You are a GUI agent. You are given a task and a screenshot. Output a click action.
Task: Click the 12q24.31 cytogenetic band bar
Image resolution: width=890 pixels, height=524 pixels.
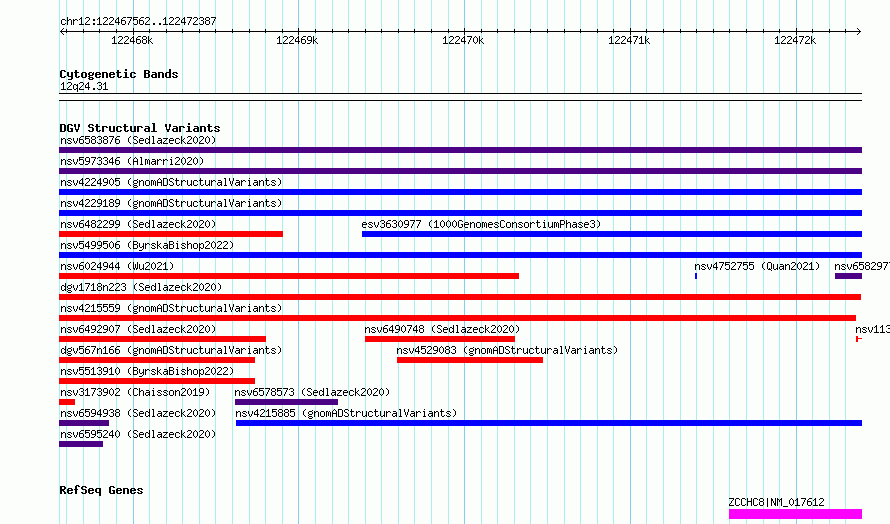460,97
